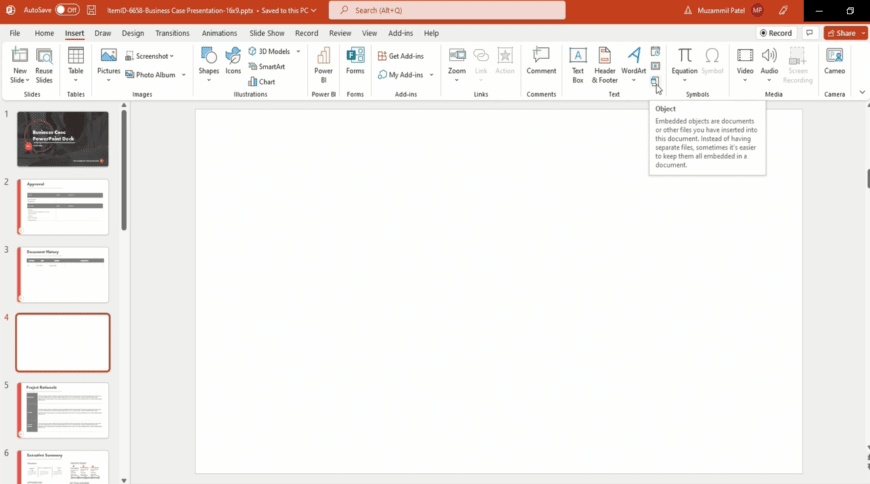
Task: Click the Share button
Action: click(845, 33)
